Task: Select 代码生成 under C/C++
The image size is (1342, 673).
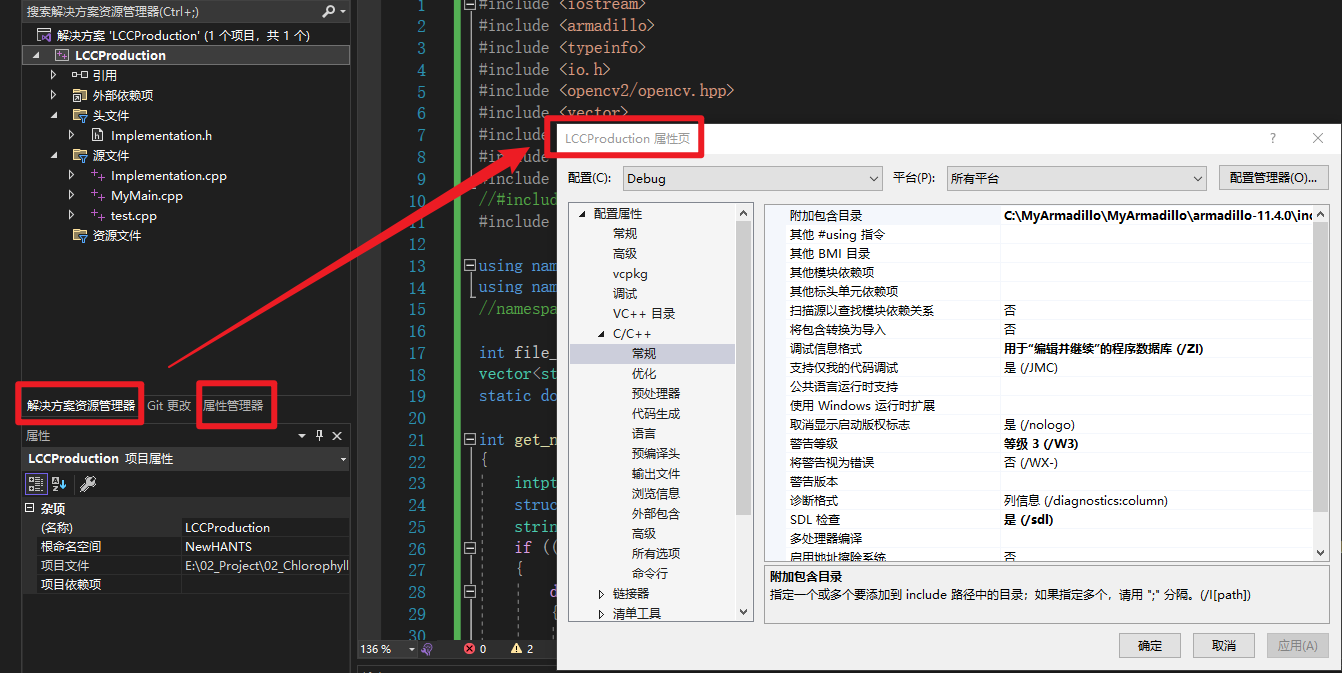Action: pos(656,414)
